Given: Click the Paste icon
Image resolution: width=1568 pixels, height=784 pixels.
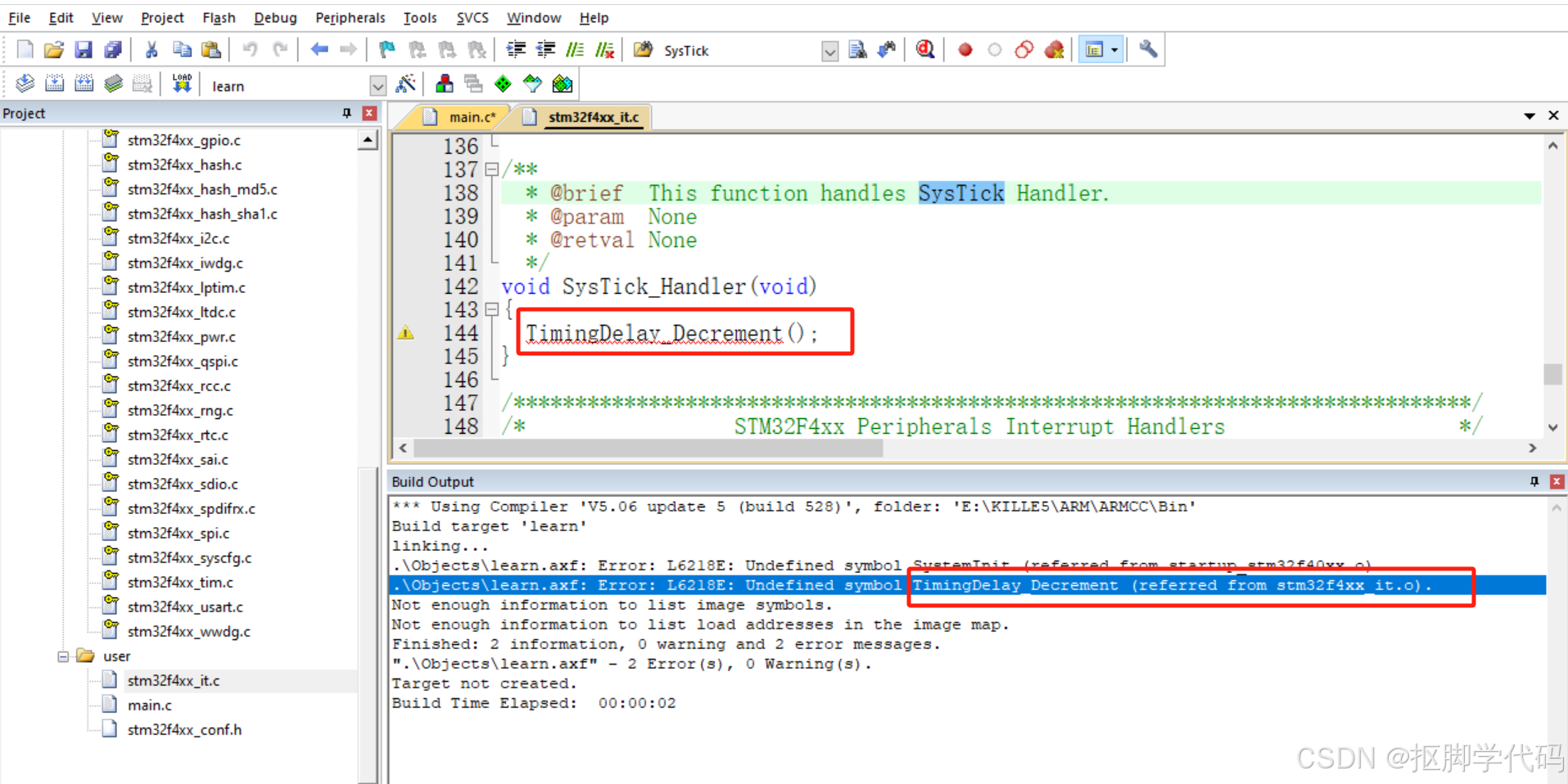Looking at the screenshot, I should (211, 50).
